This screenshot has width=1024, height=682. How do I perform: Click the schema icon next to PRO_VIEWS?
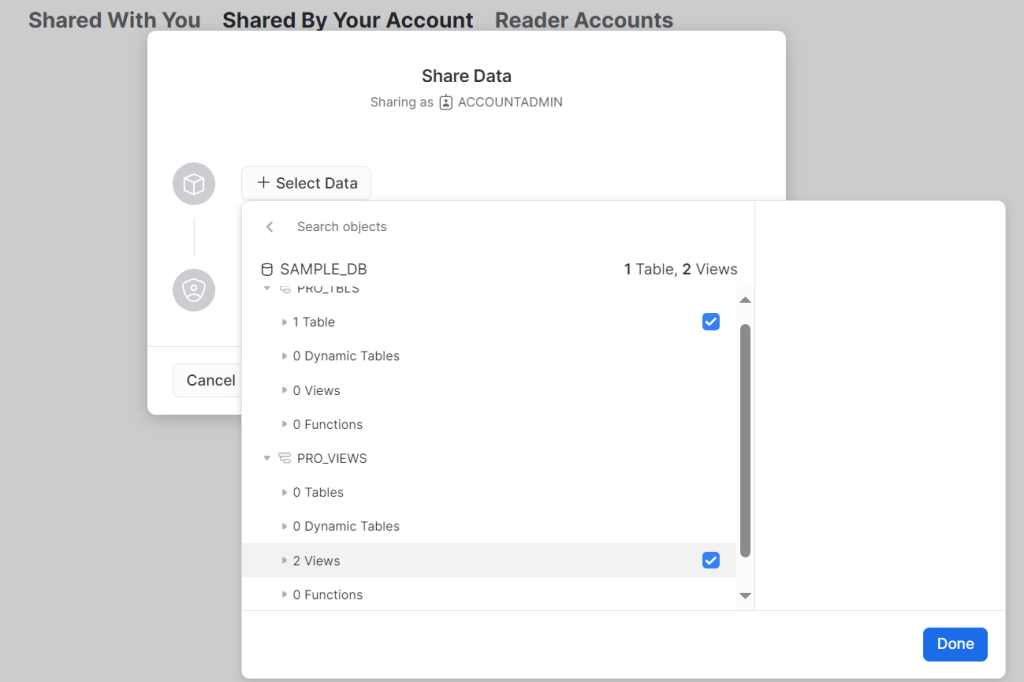click(x=285, y=458)
